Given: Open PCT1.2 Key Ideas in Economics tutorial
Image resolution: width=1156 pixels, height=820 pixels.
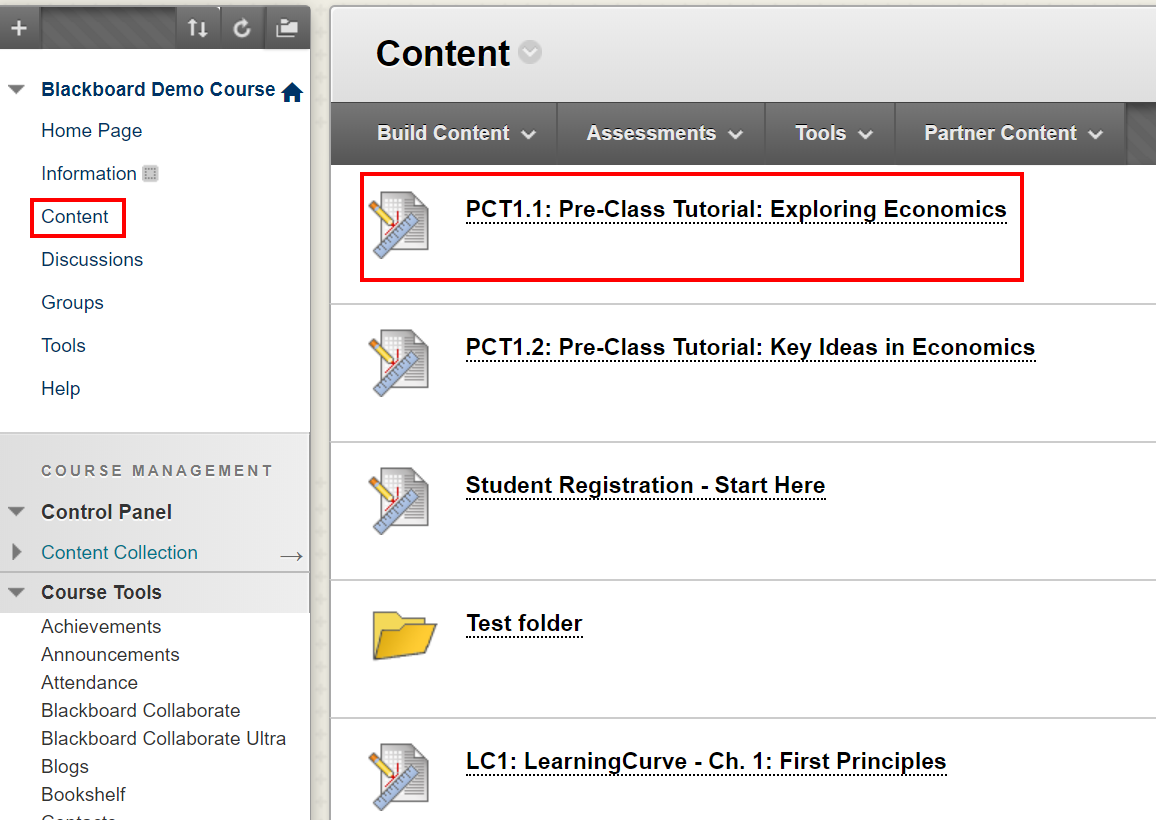Looking at the screenshot, I should pyautogui.click(x=749, y=347).
